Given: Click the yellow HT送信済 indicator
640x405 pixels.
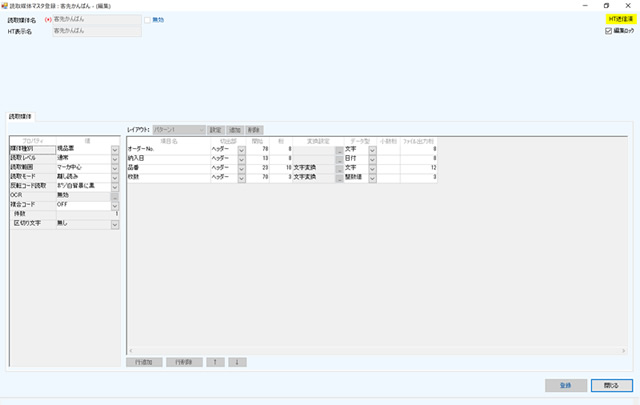Looking at the screenshot, I should click(x=620, y=18).
